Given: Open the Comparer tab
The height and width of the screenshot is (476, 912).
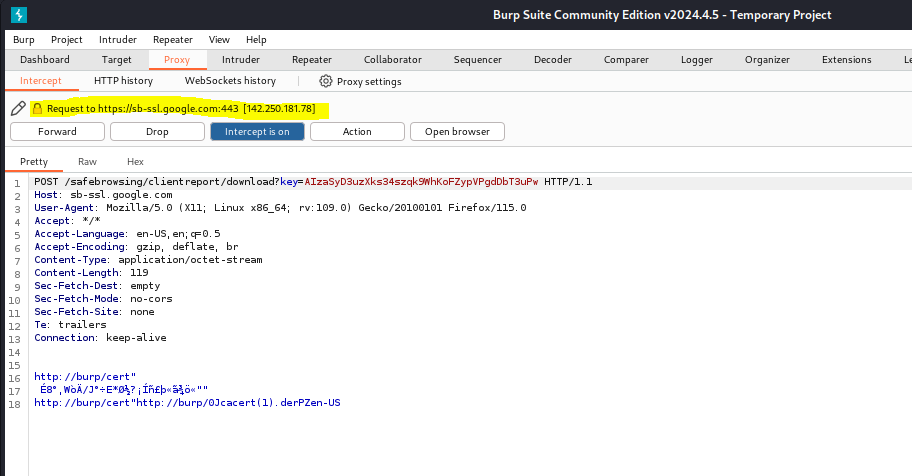Looking at the screenshot, I should click(626, 59).
